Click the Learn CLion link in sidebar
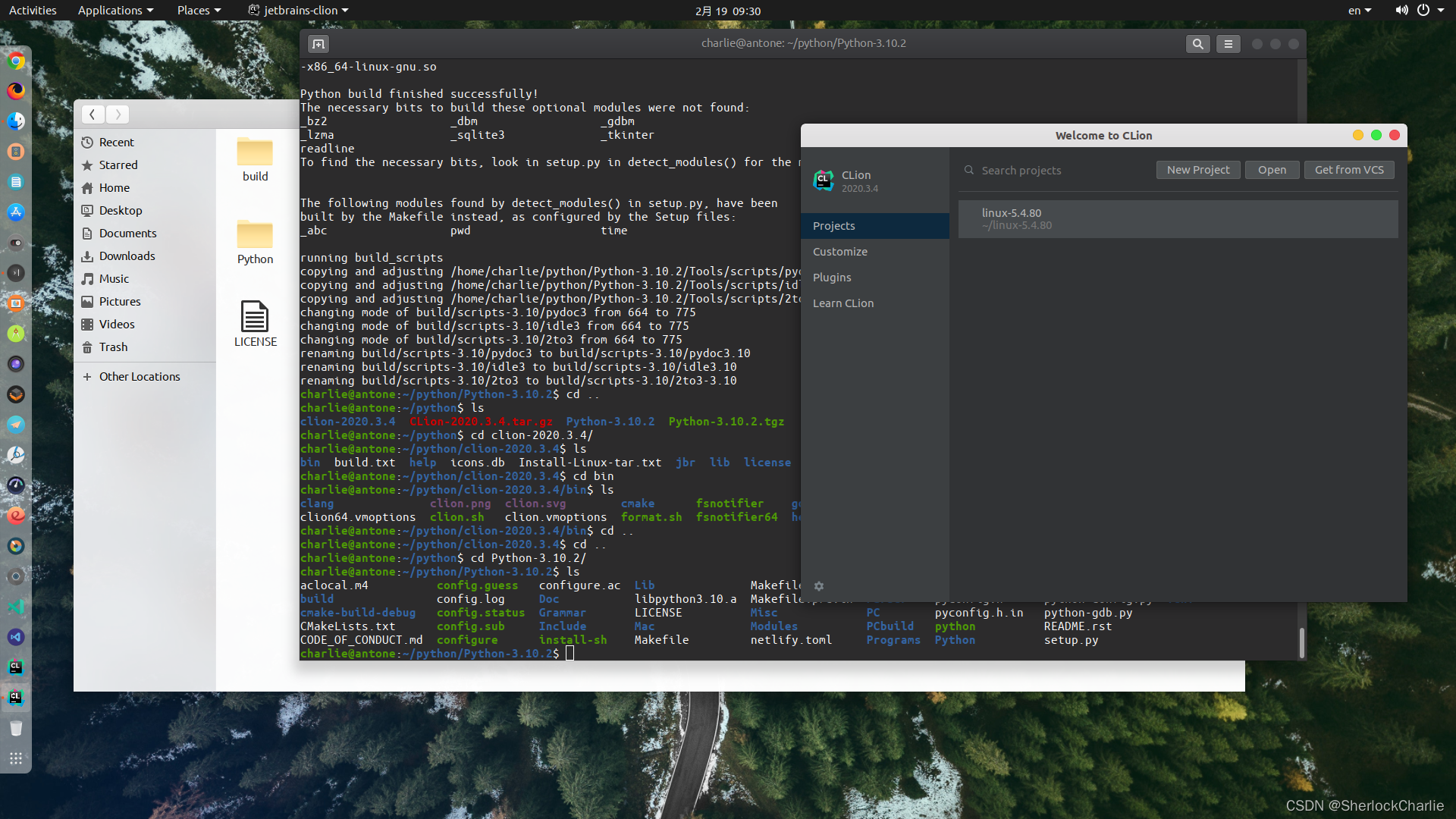Image resolution: width=1456 pixels, height=819 pixels. (842, 303)
